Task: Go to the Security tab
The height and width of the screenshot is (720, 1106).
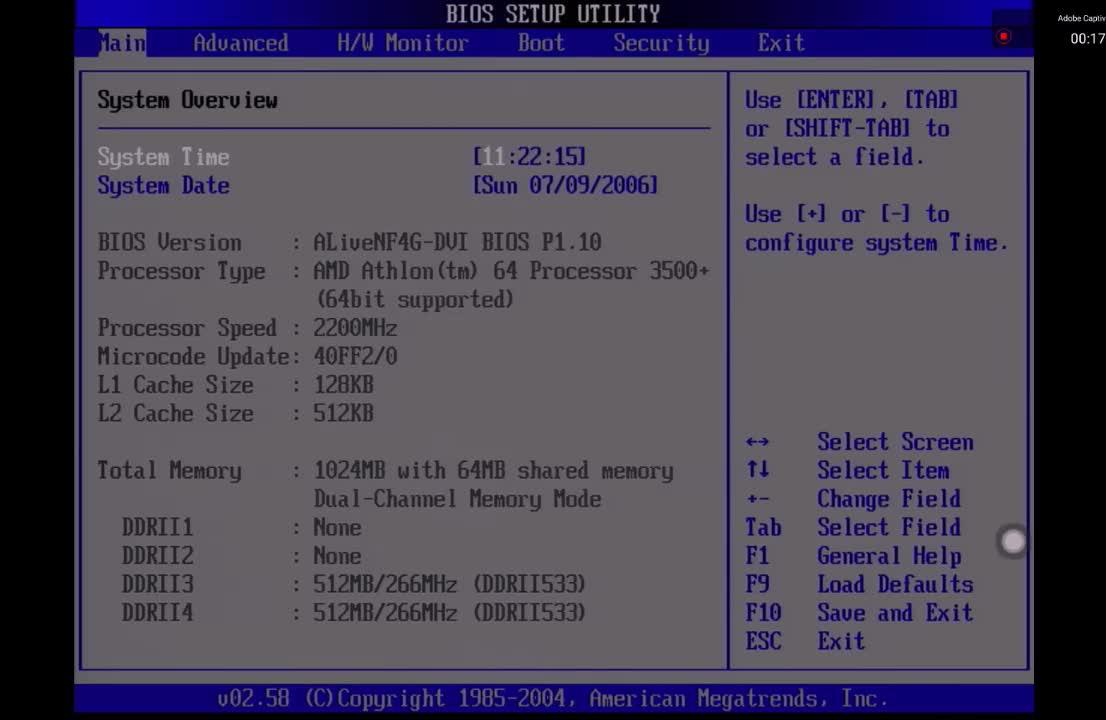Action: click(661, 44)
